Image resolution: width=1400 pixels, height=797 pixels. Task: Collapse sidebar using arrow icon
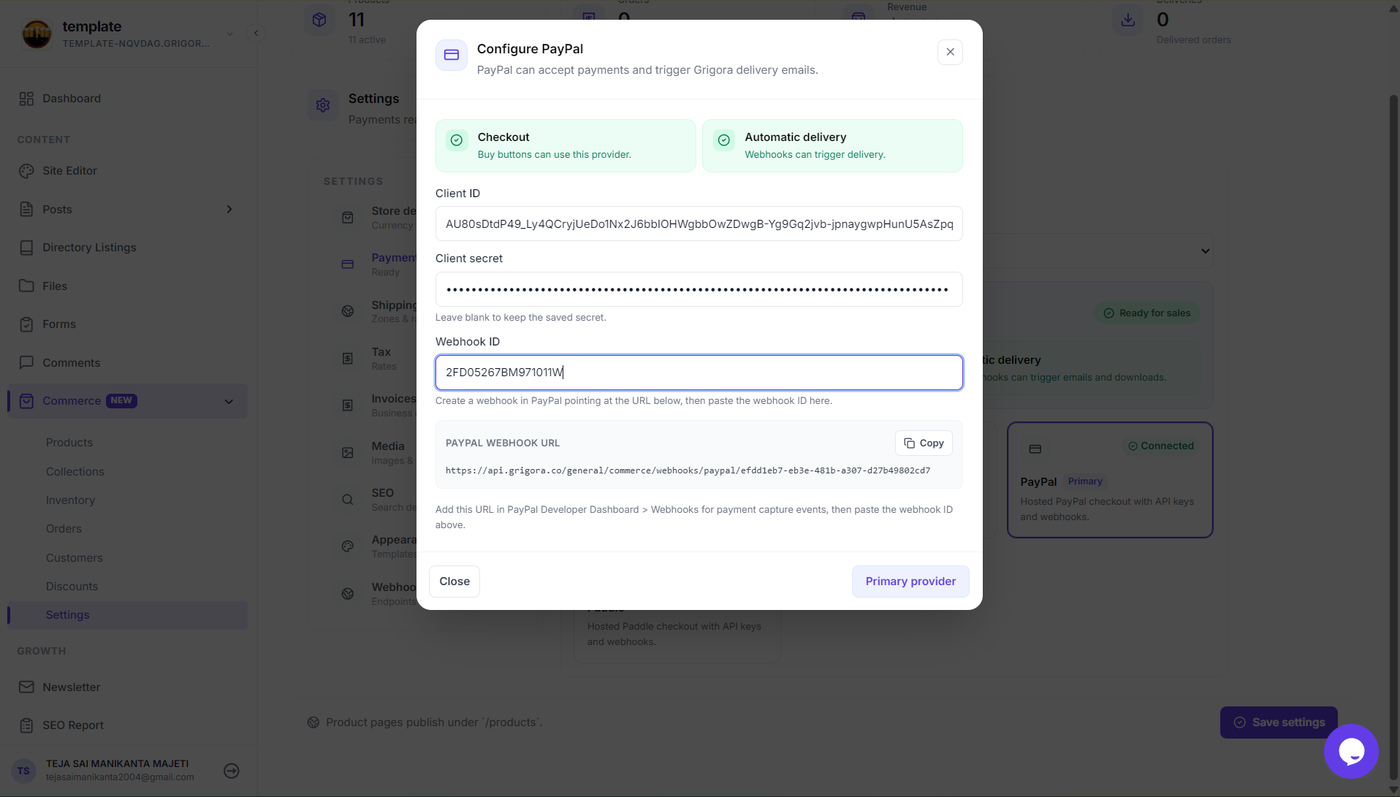click(256, 33)
